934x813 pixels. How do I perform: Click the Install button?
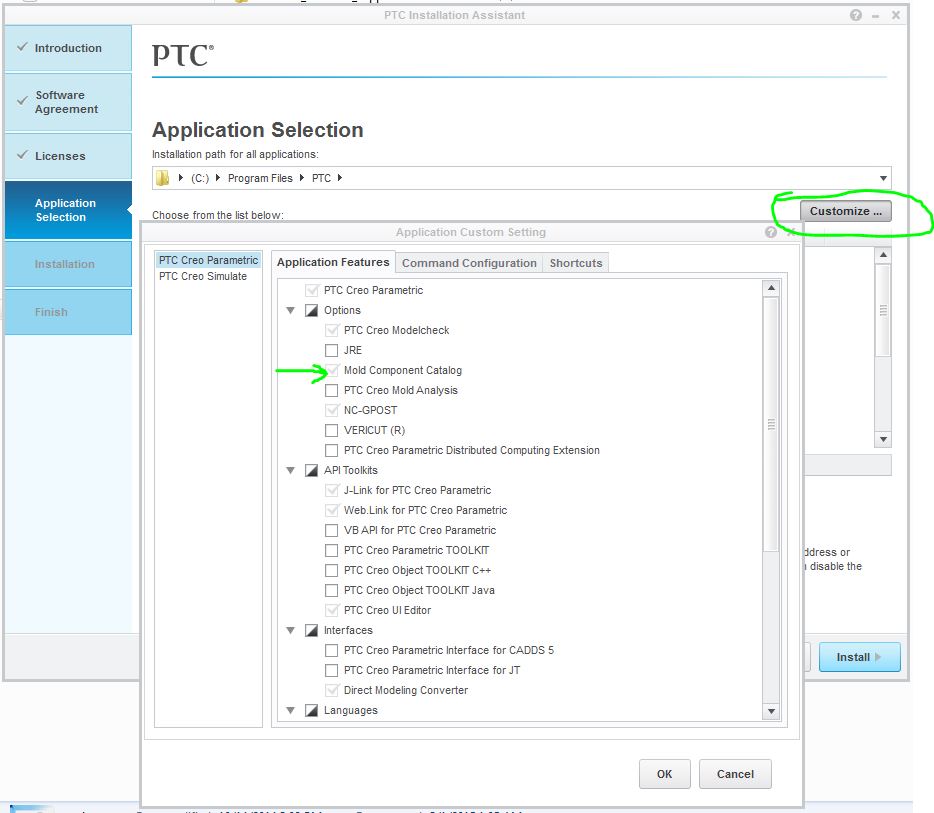click(859, 657)
